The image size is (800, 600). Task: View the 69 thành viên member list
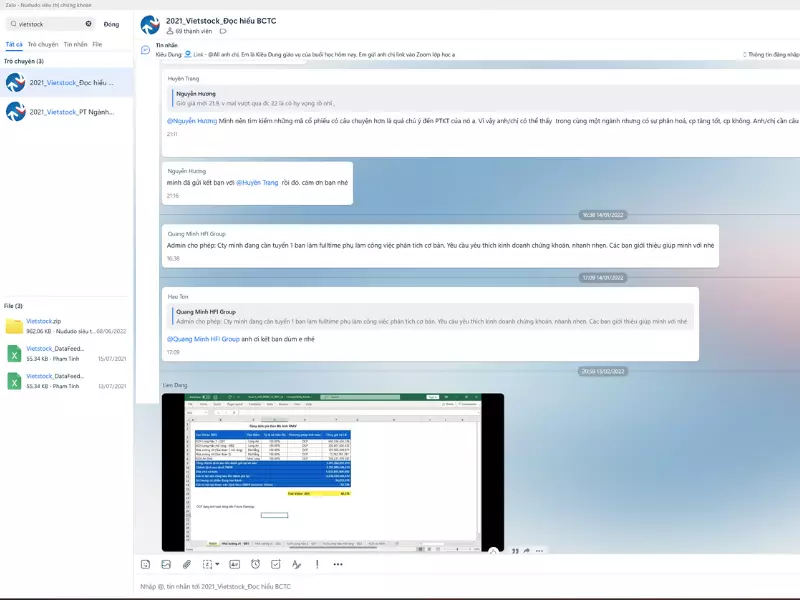189,31
